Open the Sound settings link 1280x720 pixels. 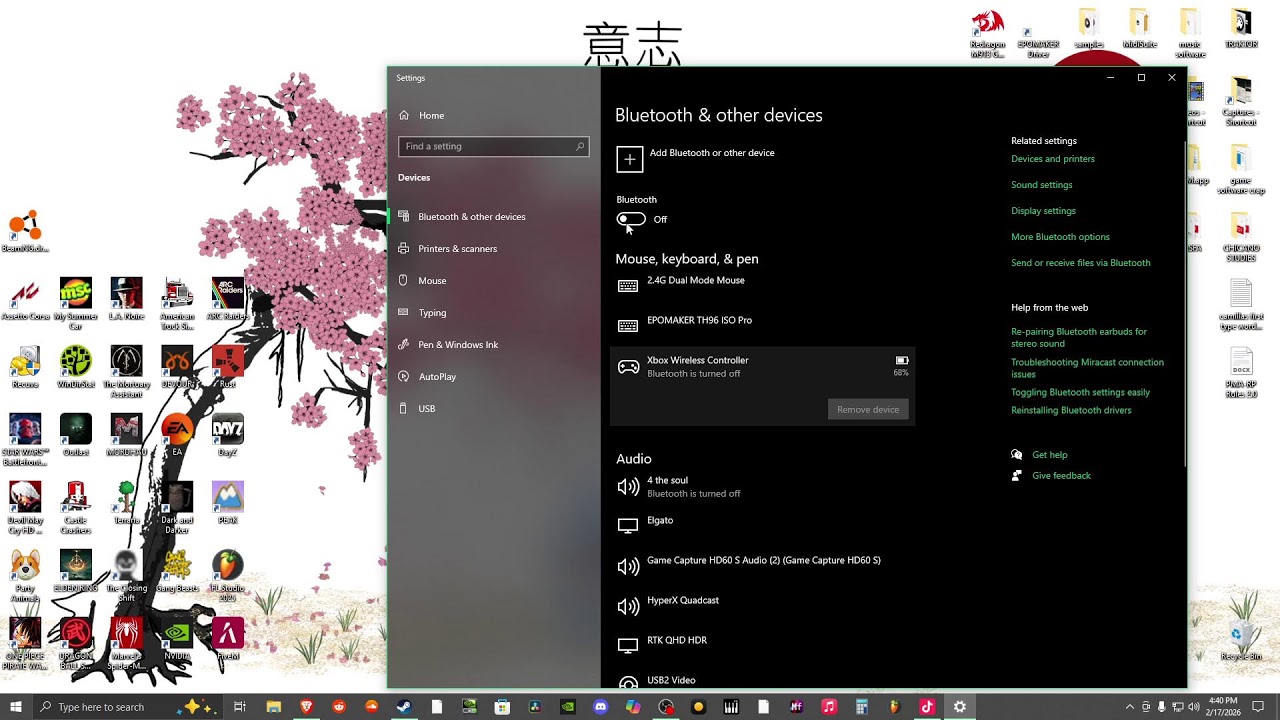(1042, 185)
